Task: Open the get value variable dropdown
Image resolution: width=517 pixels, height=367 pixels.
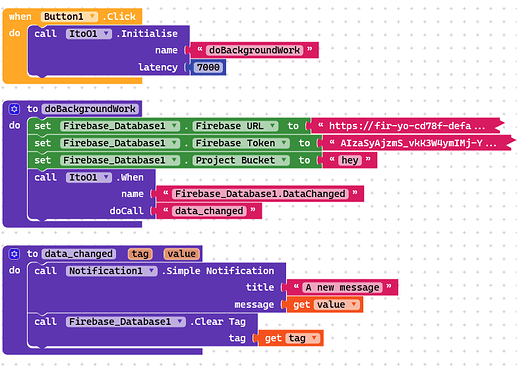Action: [337, 305]
